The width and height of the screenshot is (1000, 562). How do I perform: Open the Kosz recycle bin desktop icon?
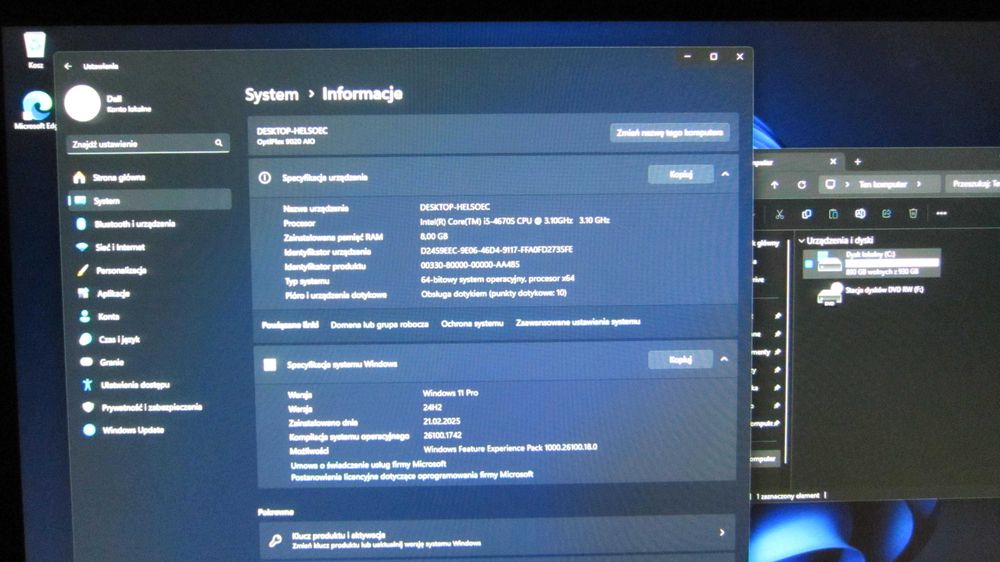(x=34, y=50)
